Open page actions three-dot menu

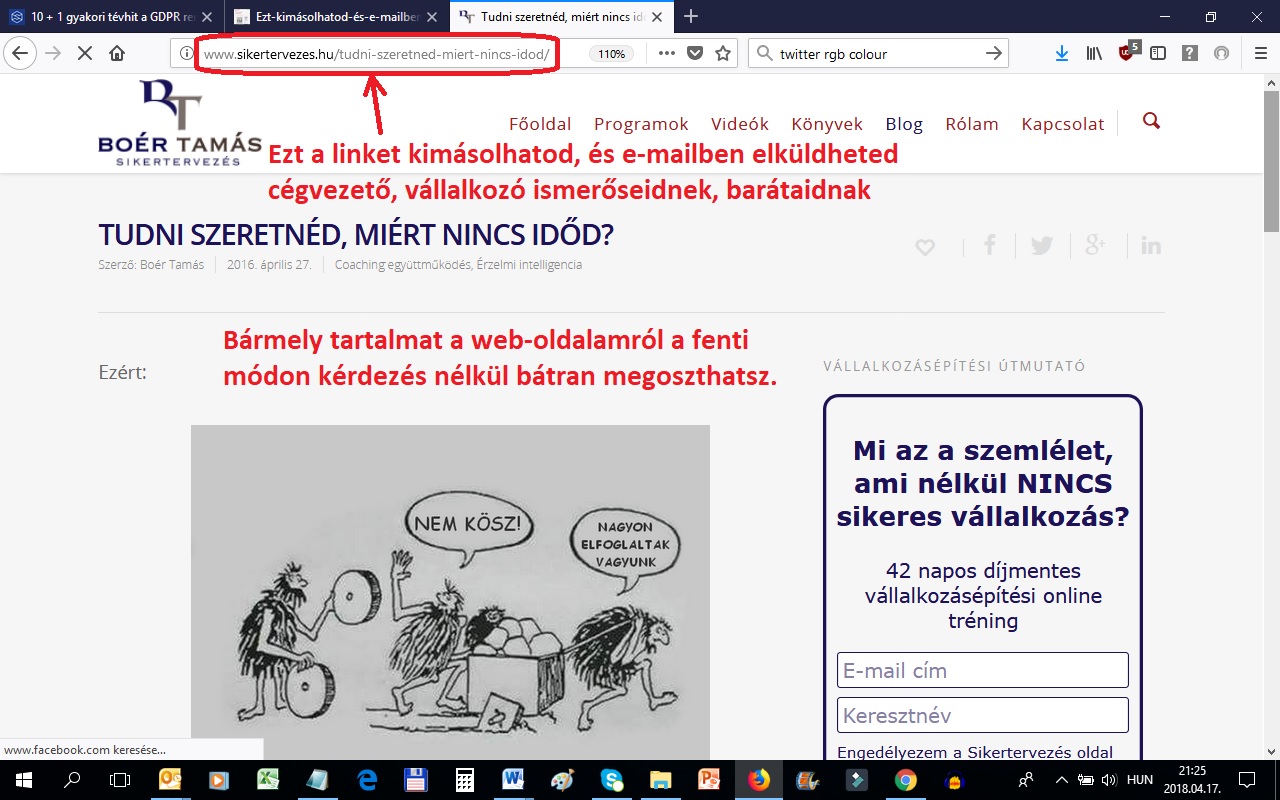pos(666,53)
